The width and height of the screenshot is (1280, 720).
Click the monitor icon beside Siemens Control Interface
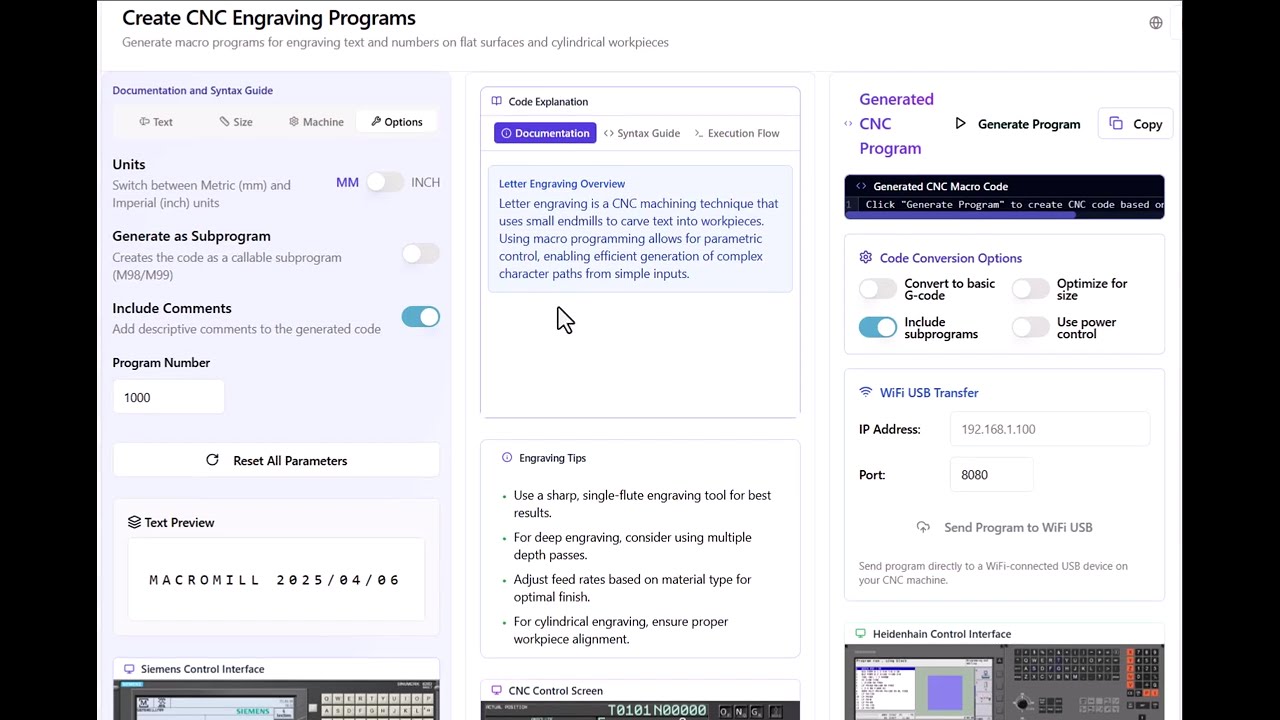point(129,669)
